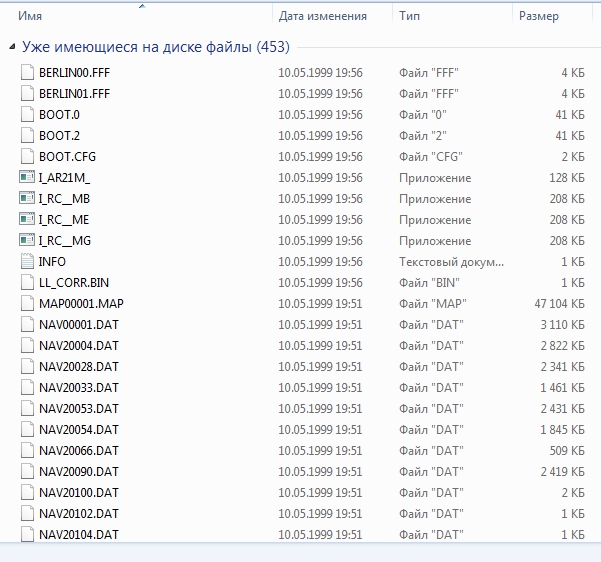Screen dimensions: 601x562
Task: Select the I_RC__MG application icon
Action: tap(27, 241)
